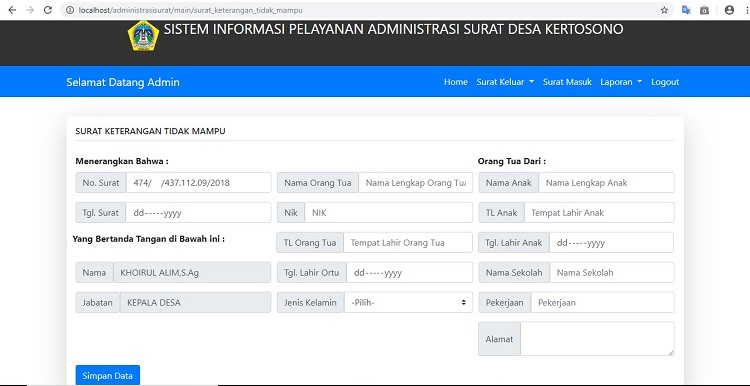Click the Nama Orang Tua input
Viewport: 750px width, 386px height.
pos(415,183)
